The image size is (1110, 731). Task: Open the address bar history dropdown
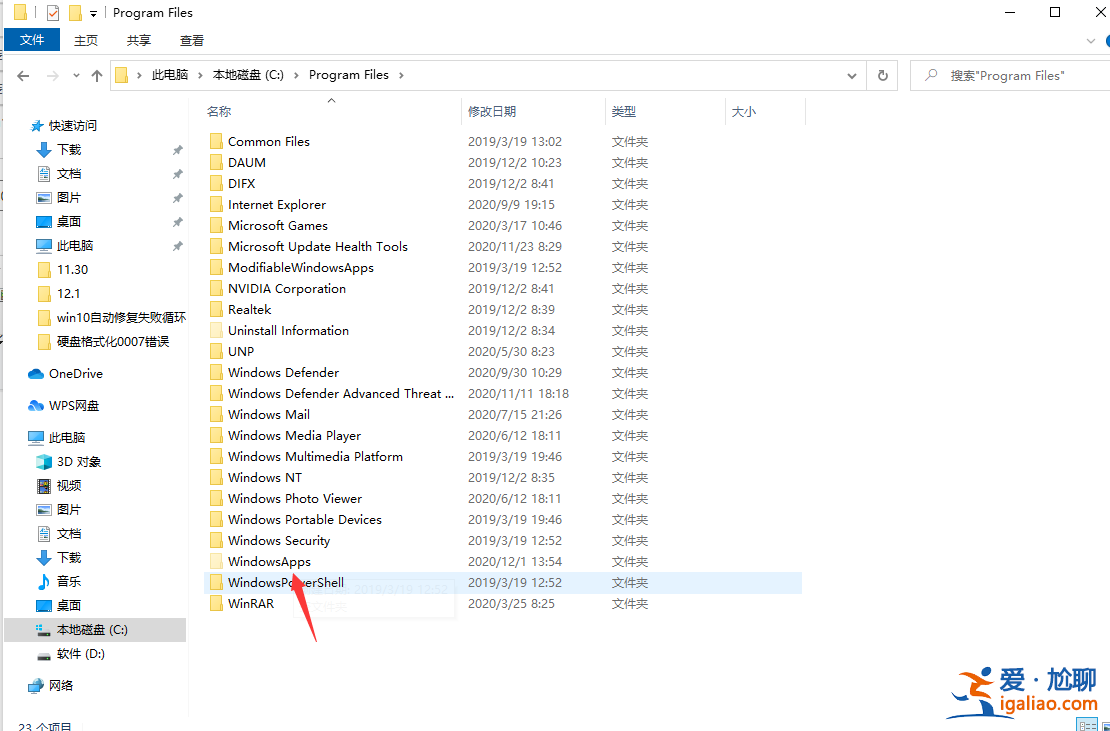coord(851,75)
